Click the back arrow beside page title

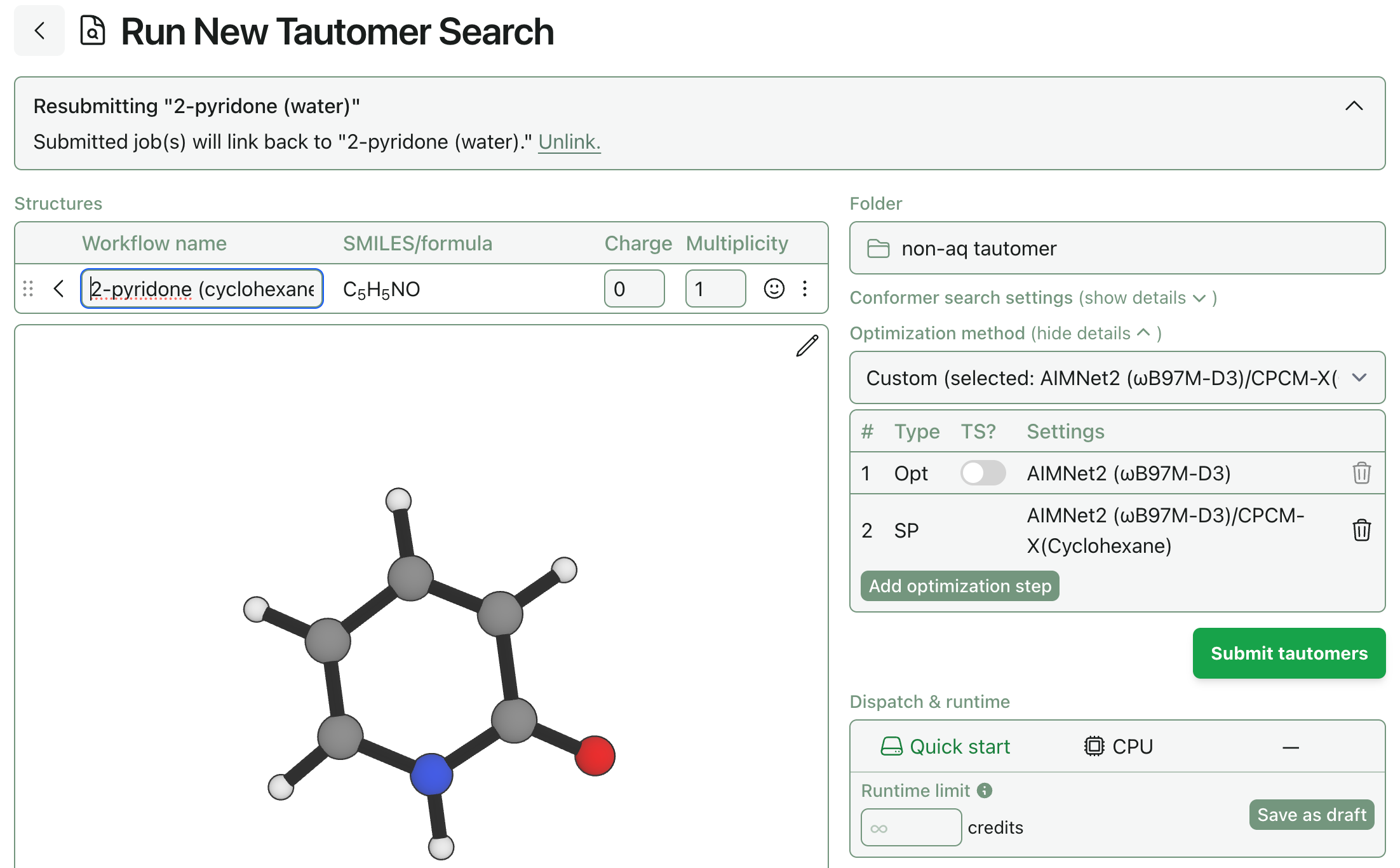tap(39, 31)
